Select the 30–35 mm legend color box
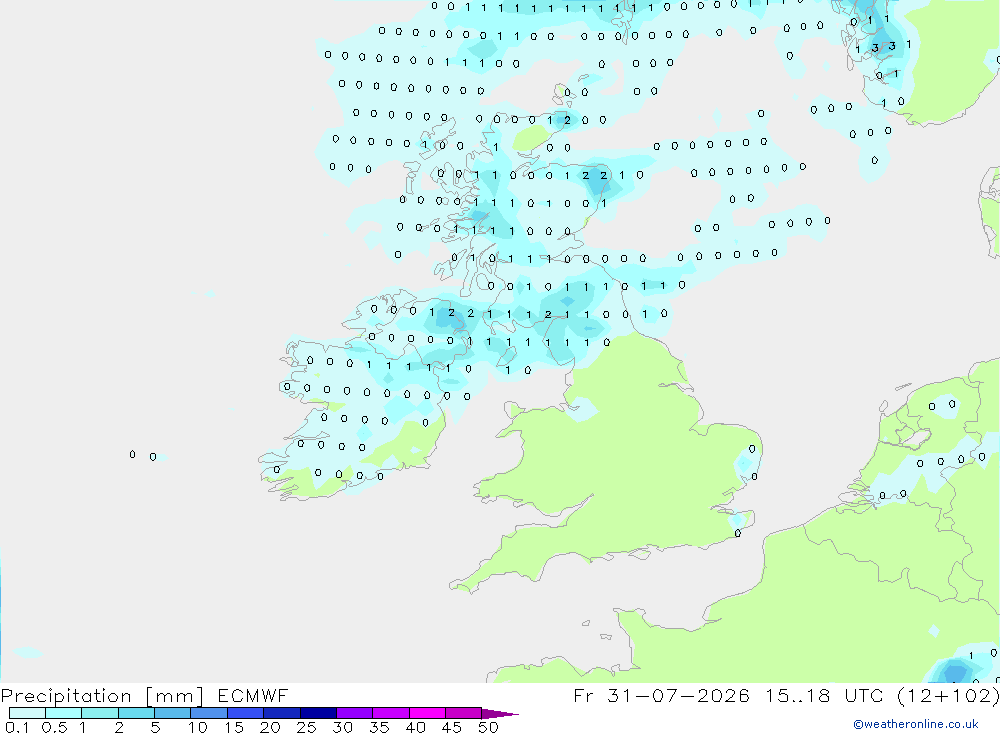Image resolution: width=1000 pixels, height=733 pixels. click(x=355, y=713)
